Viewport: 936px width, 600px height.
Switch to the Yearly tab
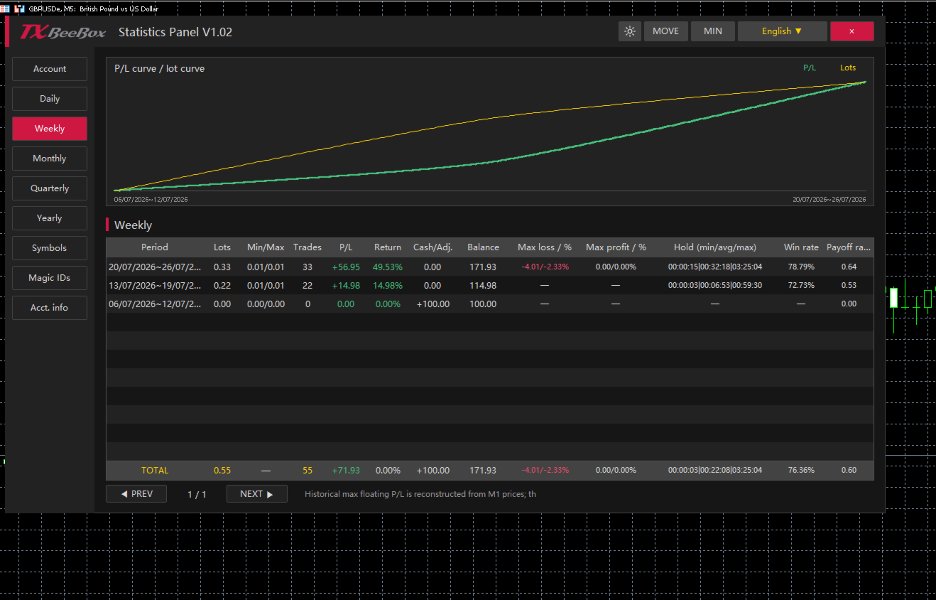point(50,218)
